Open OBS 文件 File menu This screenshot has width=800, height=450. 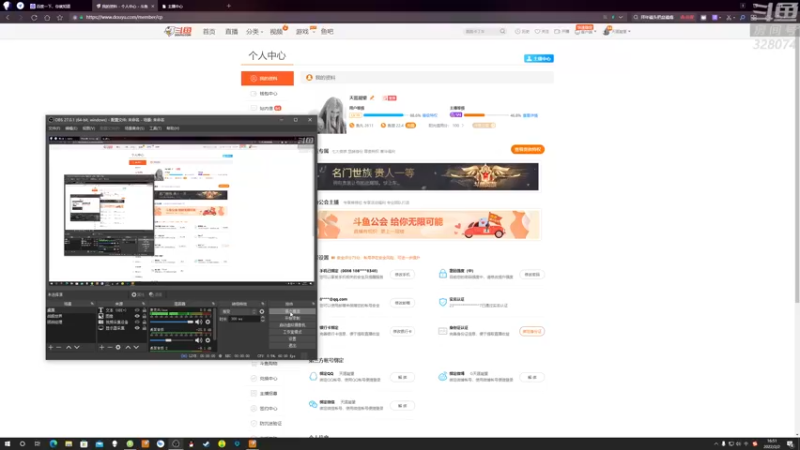click(54, 128)
